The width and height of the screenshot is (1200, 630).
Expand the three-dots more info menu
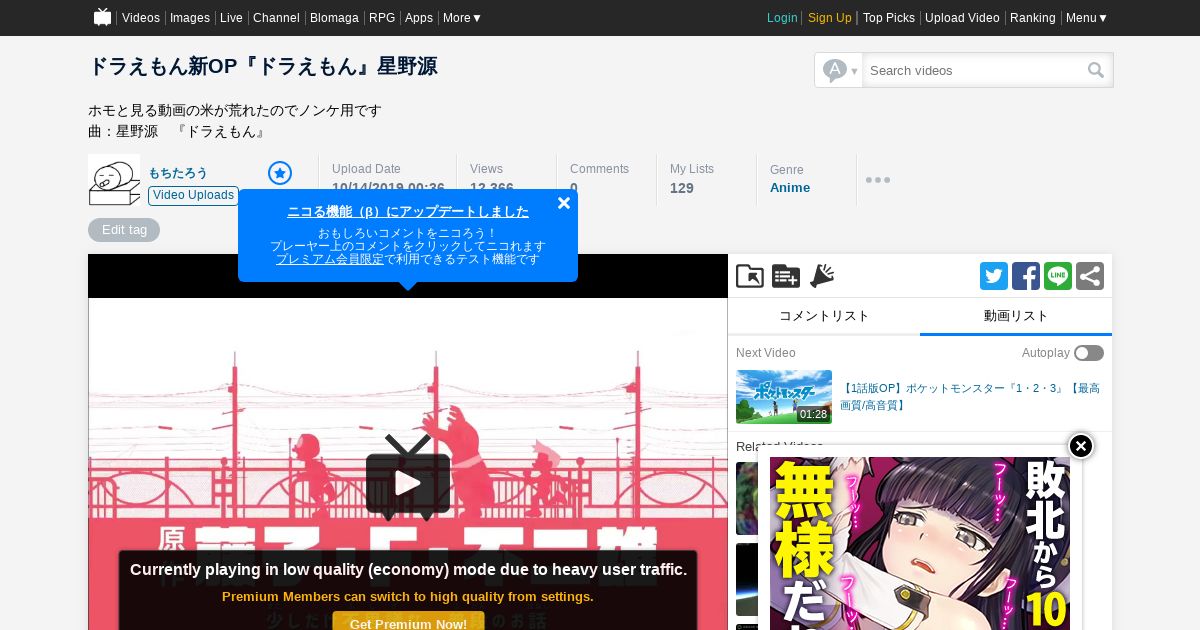coord(878,180)
